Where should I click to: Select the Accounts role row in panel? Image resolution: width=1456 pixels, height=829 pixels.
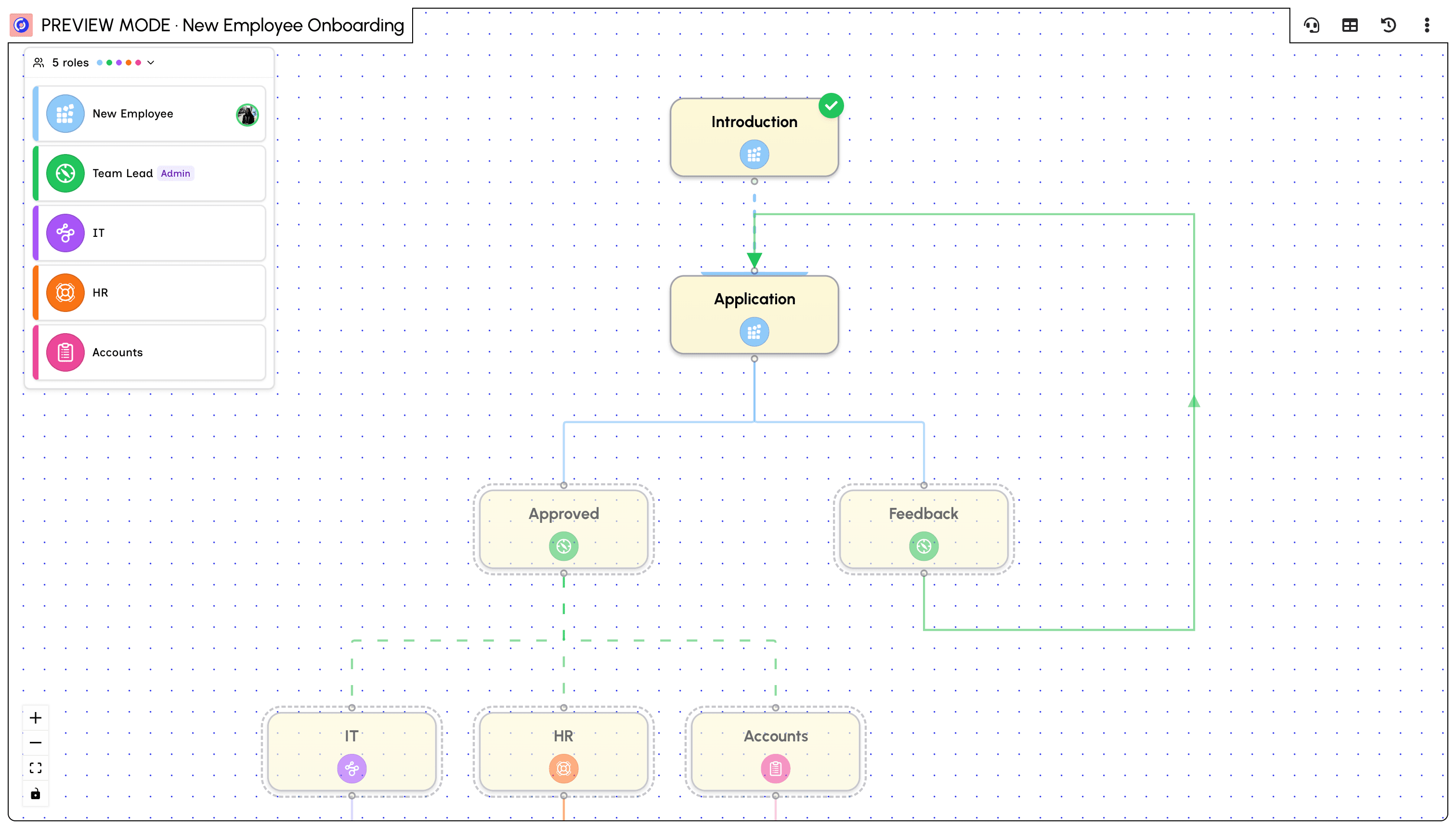pyautogui.click(x=149, y=352)
